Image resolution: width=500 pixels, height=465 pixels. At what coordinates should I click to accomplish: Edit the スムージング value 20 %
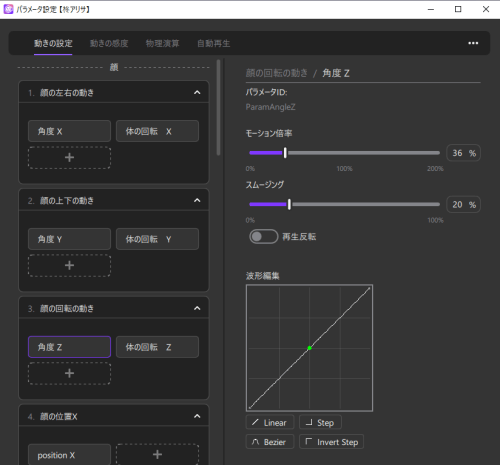coord(463,204)
